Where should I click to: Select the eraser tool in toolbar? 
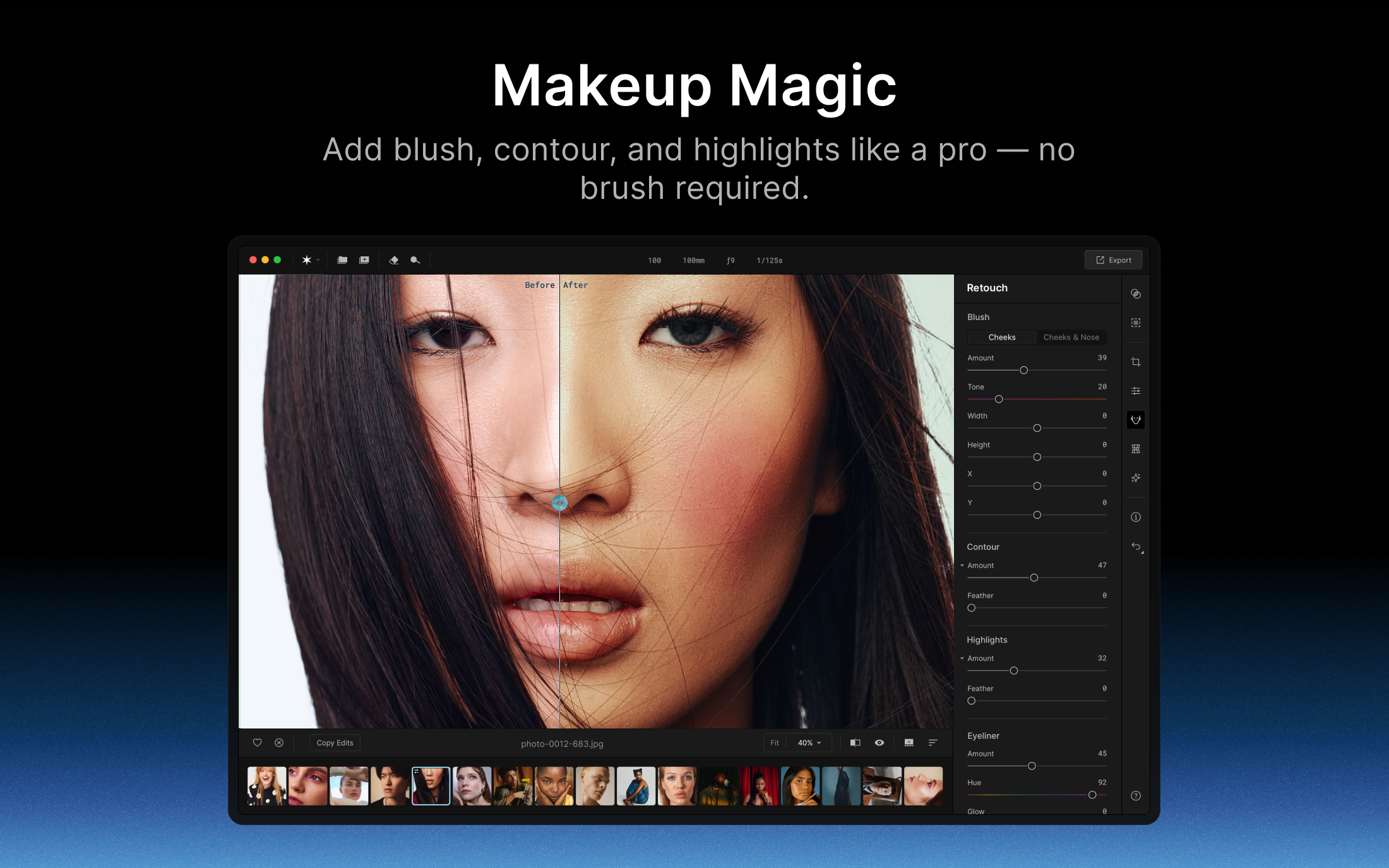coord(394,260)
